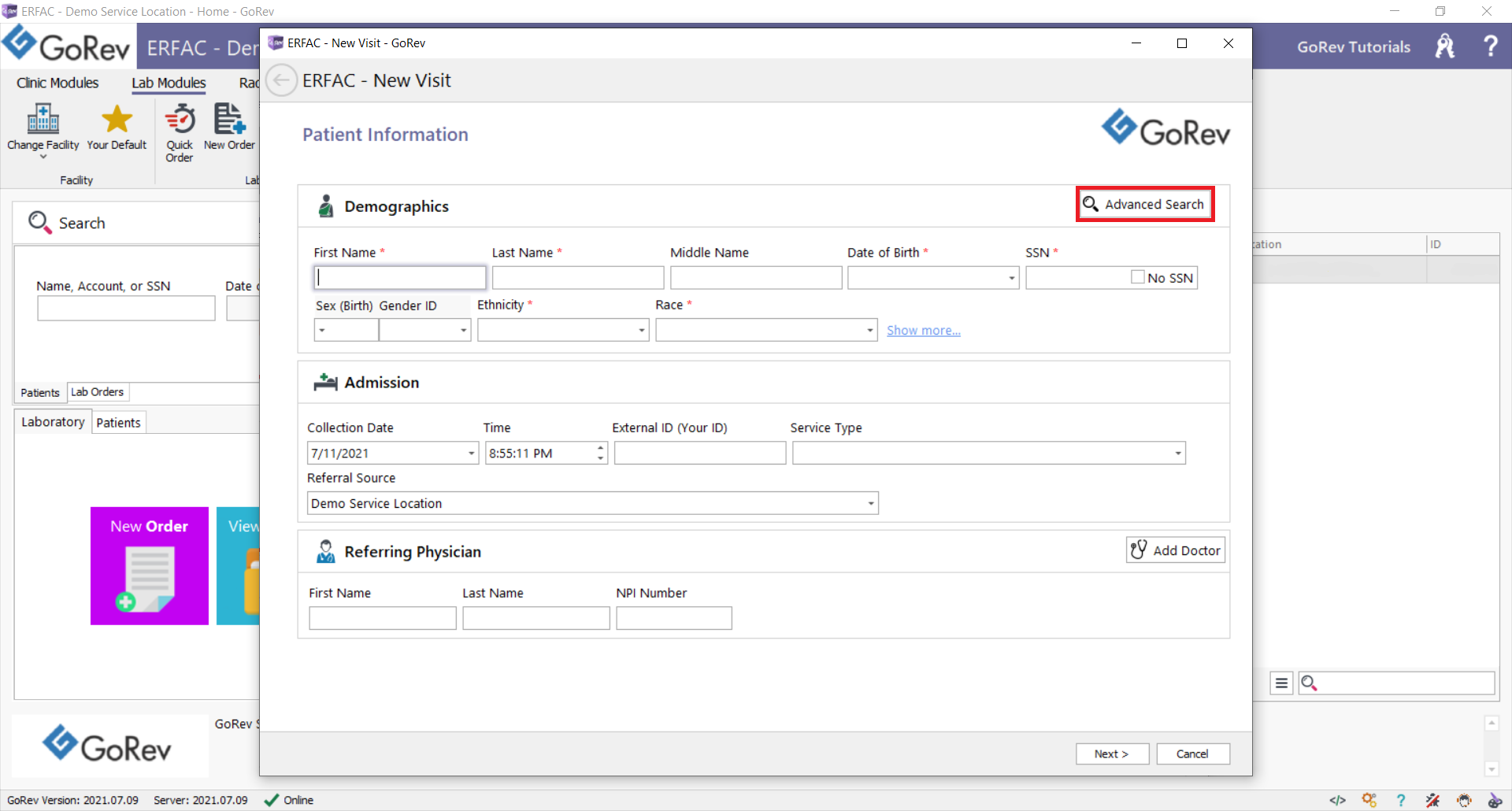
Task: Increase the Time spinner value
Action: point(600,447)
